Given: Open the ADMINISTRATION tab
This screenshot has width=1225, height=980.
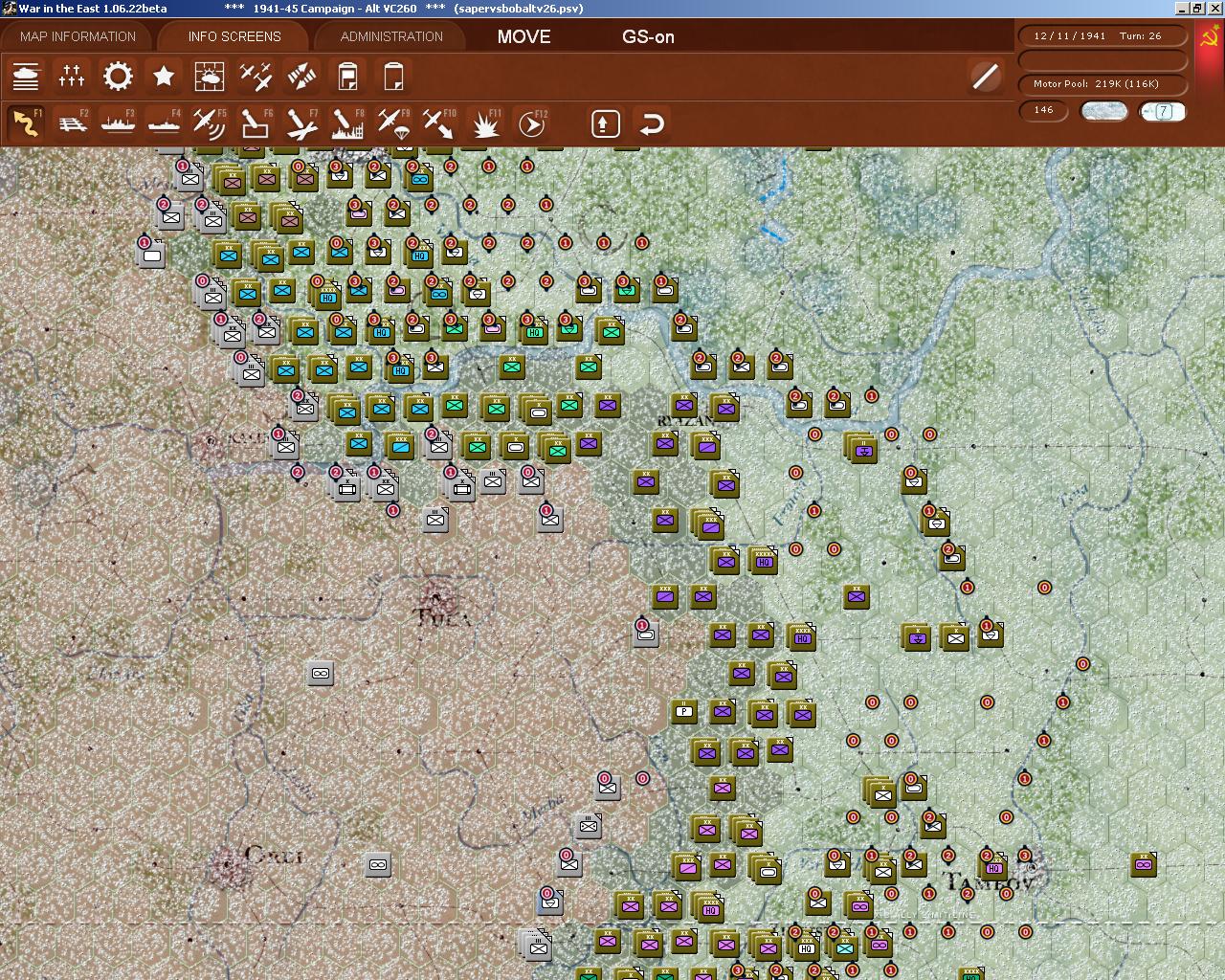Looking at the screenshot, I should coord(391,36).
